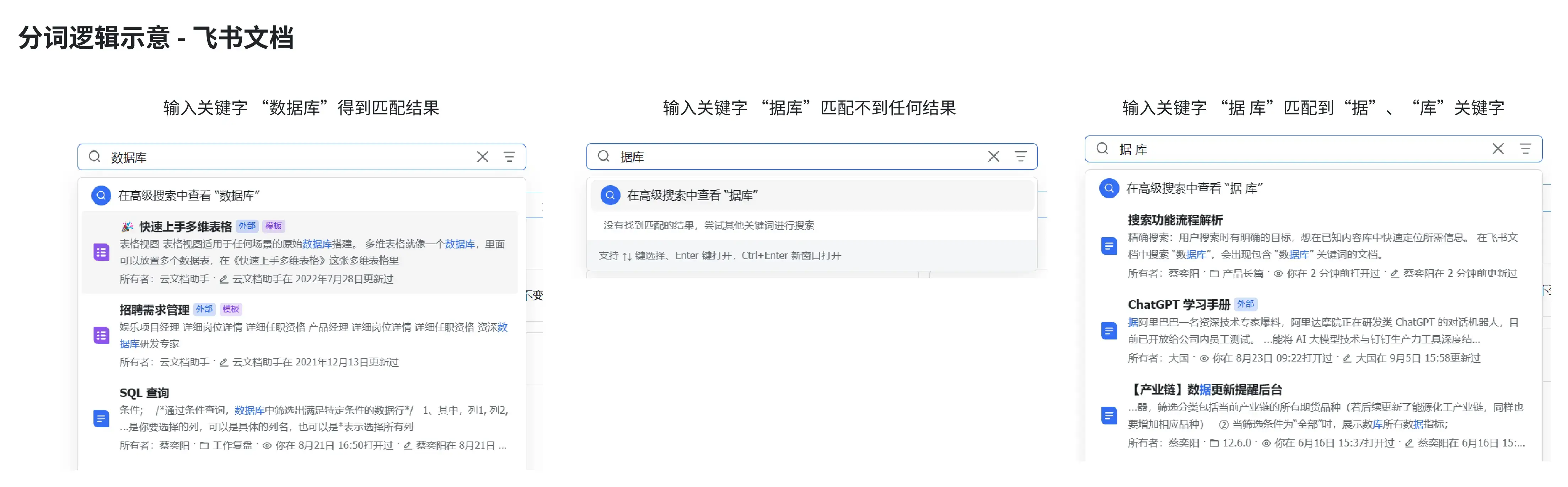Click 模板 tag on 快速上手多维表格
Viewport: 1568px width, 487px height.
pos(274,226)
